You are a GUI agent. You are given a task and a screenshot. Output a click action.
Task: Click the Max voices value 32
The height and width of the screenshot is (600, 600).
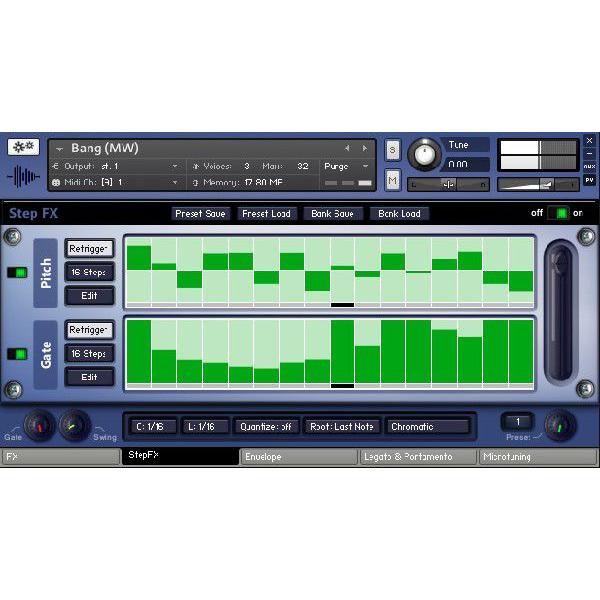pyautogui.click(x=303, y=166)
